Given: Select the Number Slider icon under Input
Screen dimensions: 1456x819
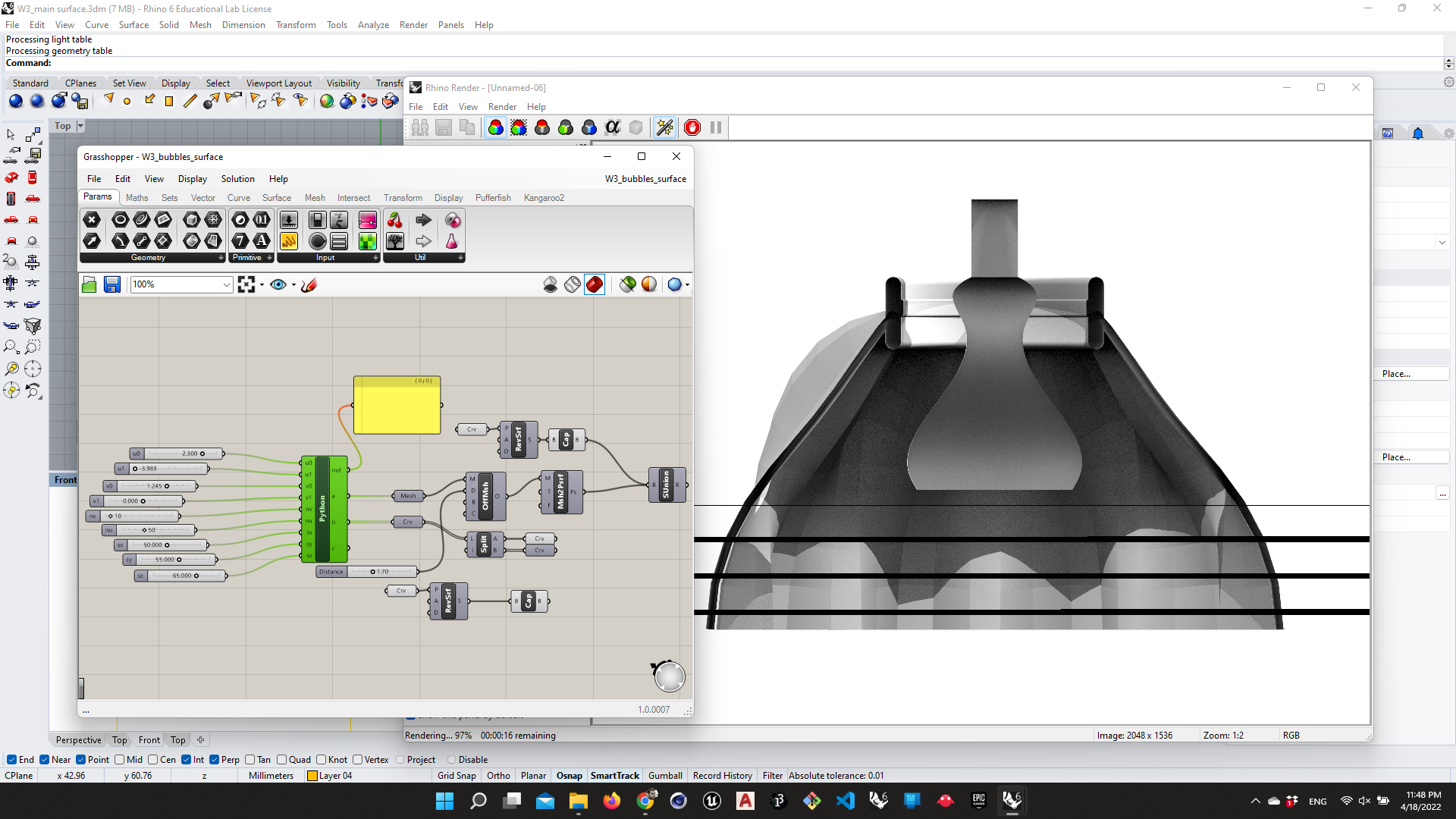Looking at the screenshot, I should (x=288, y=220).
